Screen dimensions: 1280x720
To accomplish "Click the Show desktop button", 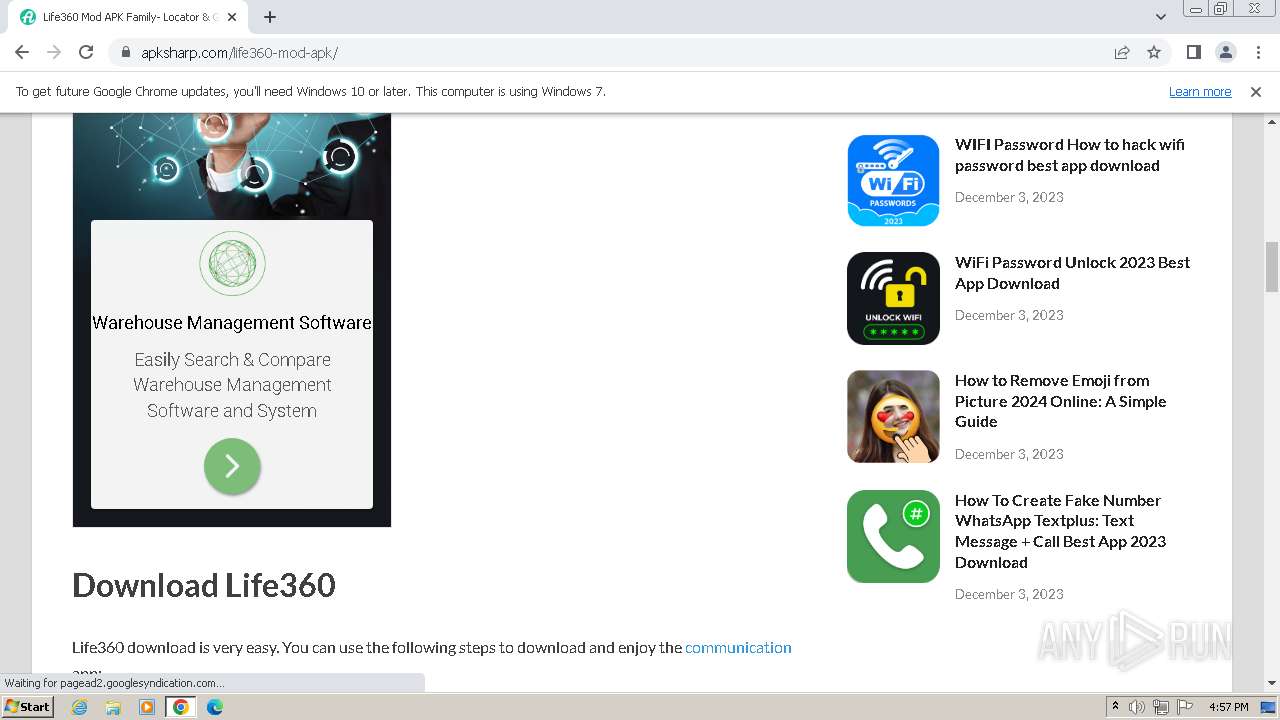I will click(1269, 707).
